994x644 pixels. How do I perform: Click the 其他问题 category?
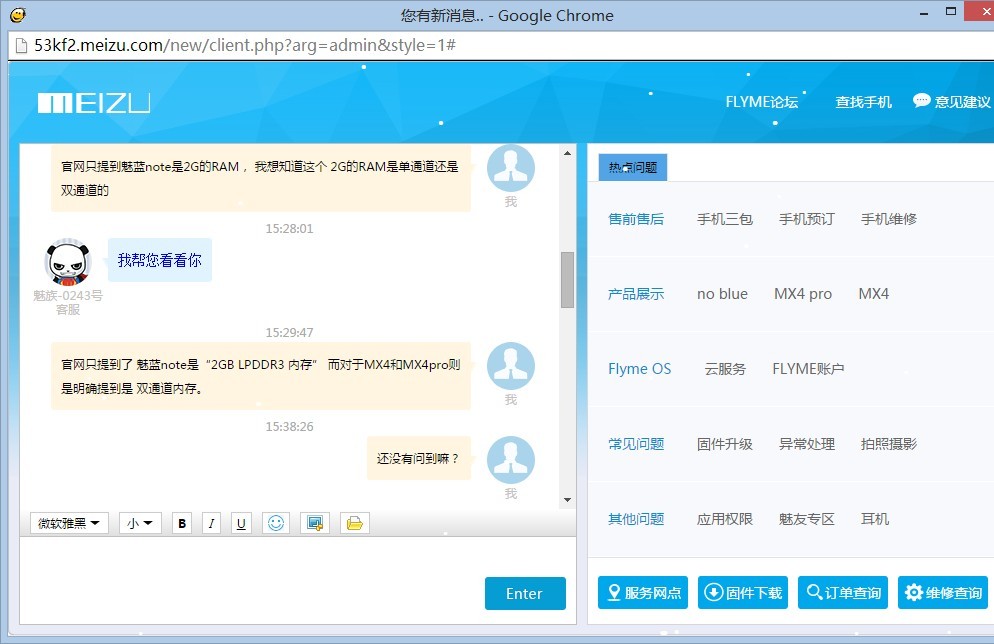pyautogui.click(x=636, y=519)
